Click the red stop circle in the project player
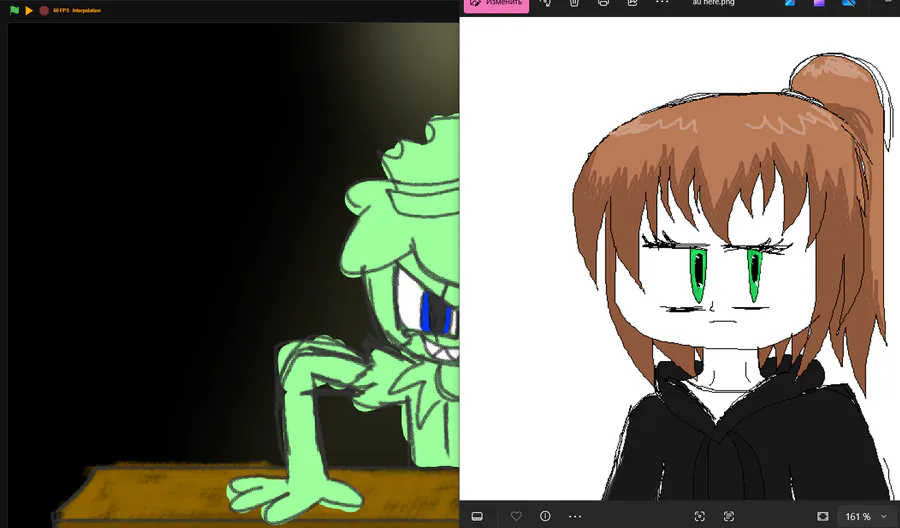Screen dimensions: 900x528 pos(44,10)
